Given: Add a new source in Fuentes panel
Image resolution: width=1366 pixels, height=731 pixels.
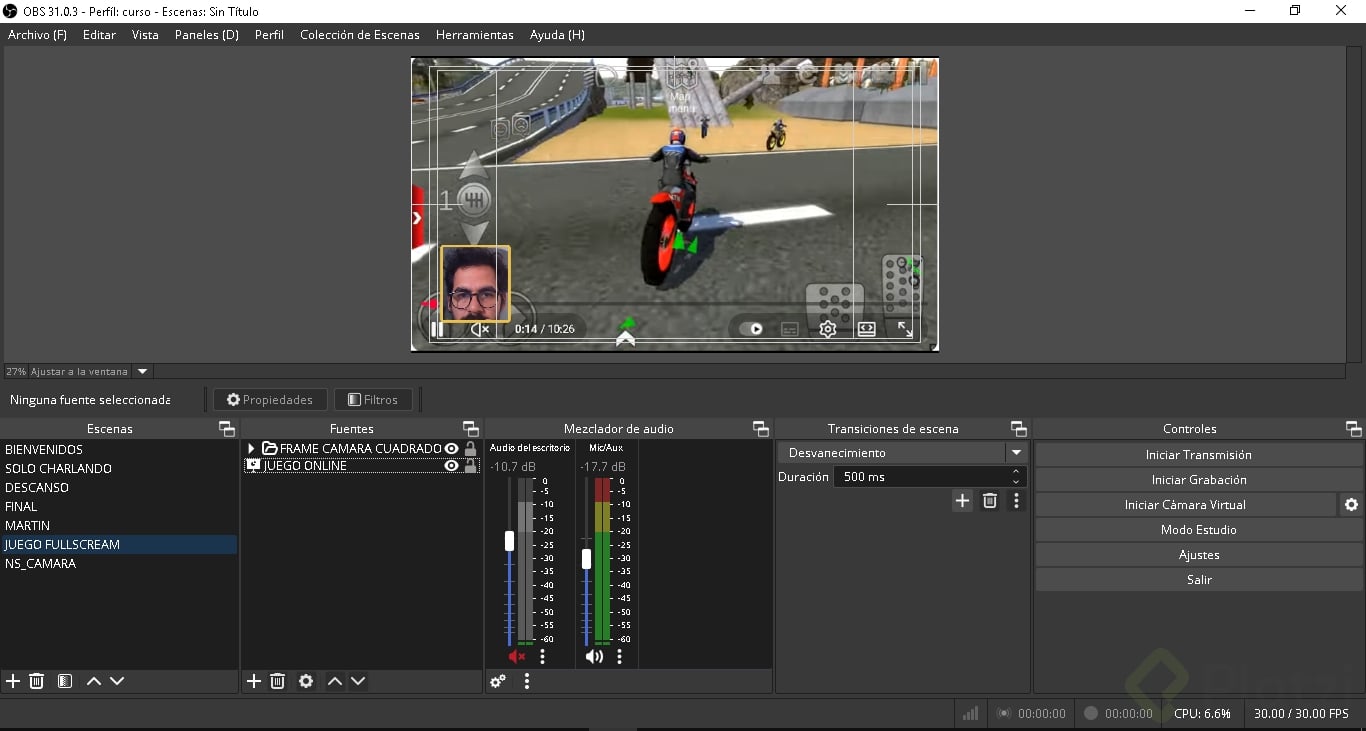Looking at the screenshot, I should click(x=254, y=681).
